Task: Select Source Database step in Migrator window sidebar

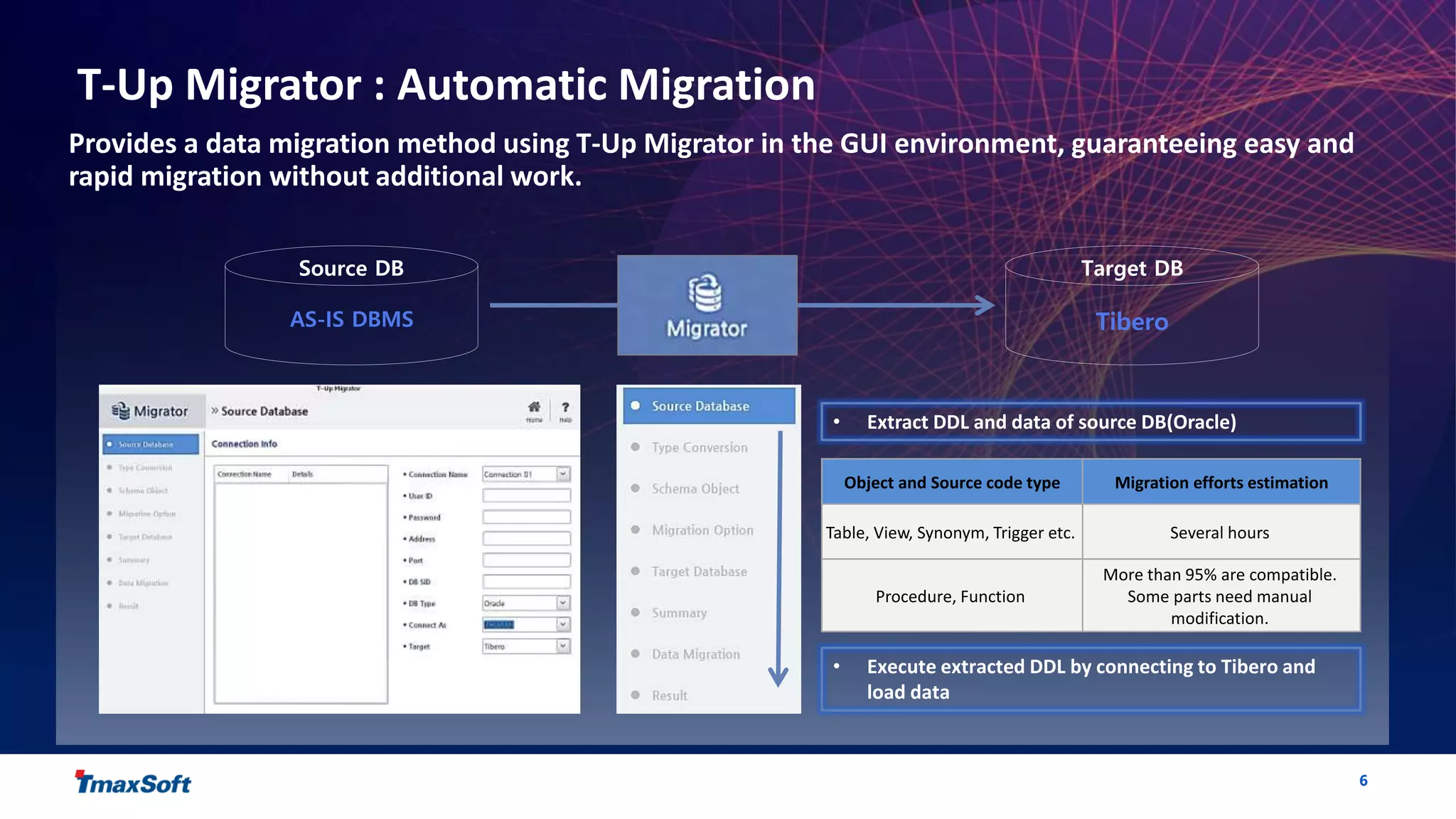Action: 151,444
